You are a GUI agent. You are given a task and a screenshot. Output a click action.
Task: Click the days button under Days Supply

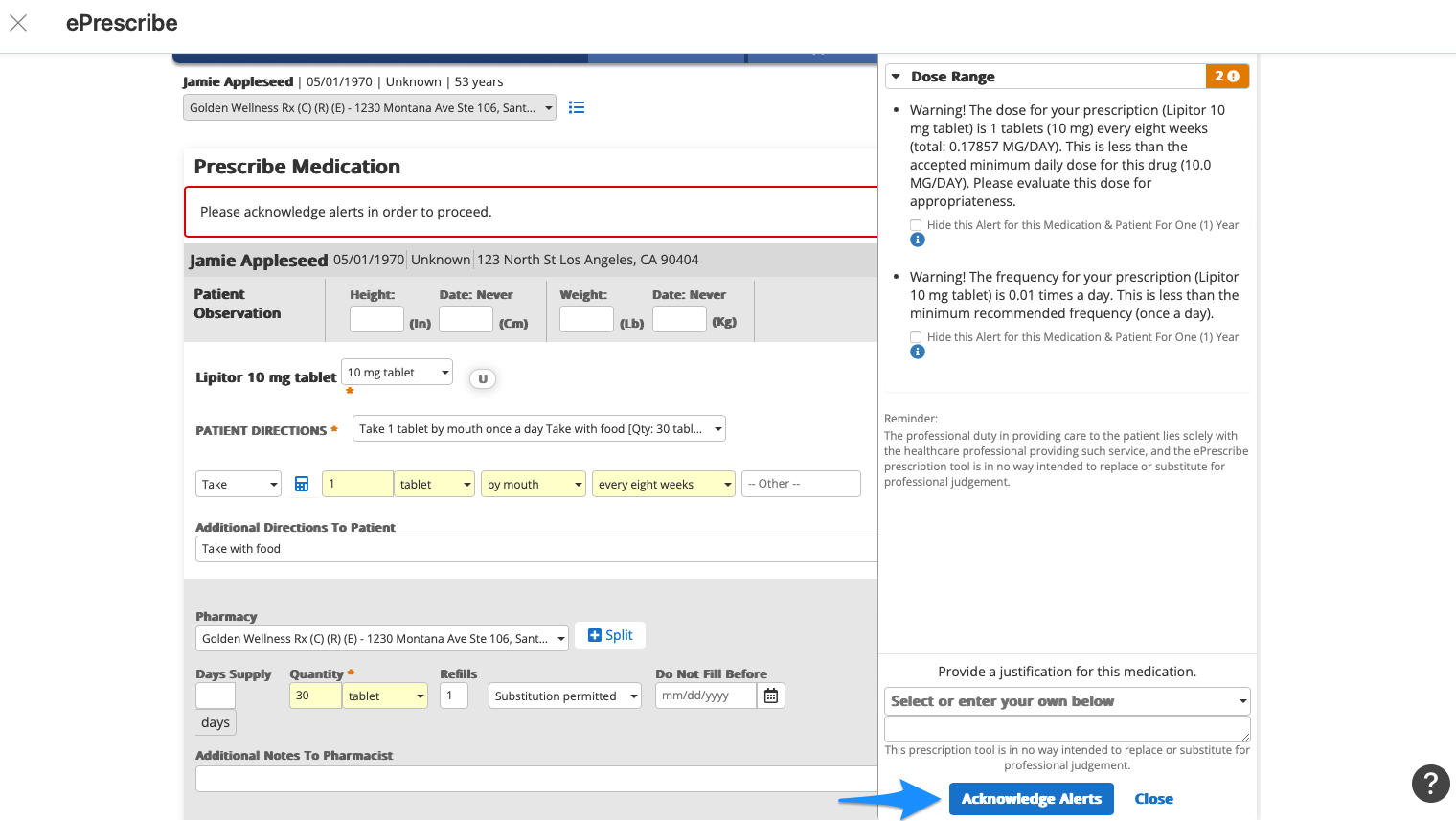(x=216, y=722)
